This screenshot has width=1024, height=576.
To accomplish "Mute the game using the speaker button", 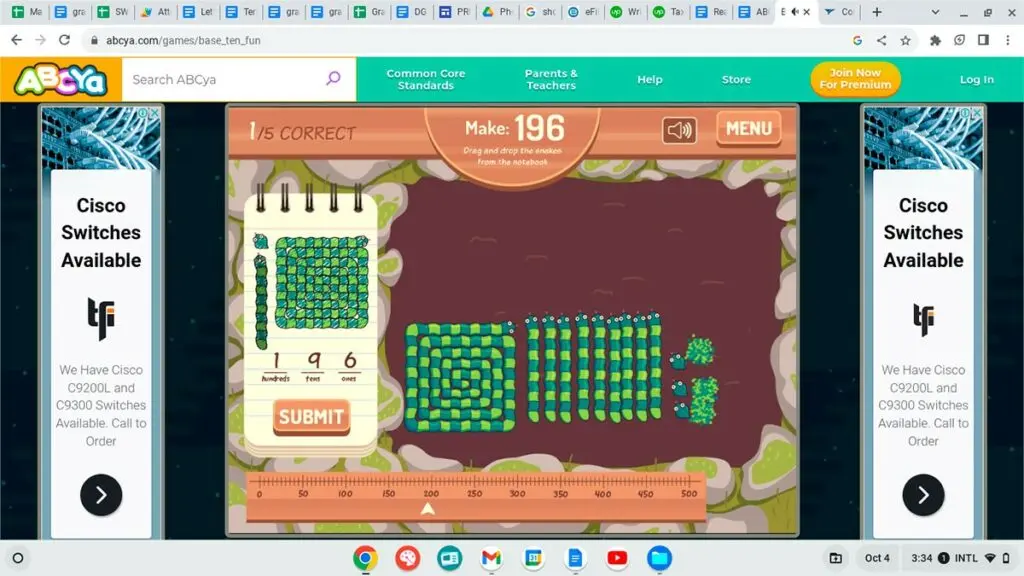I will [x=679, y=131].
